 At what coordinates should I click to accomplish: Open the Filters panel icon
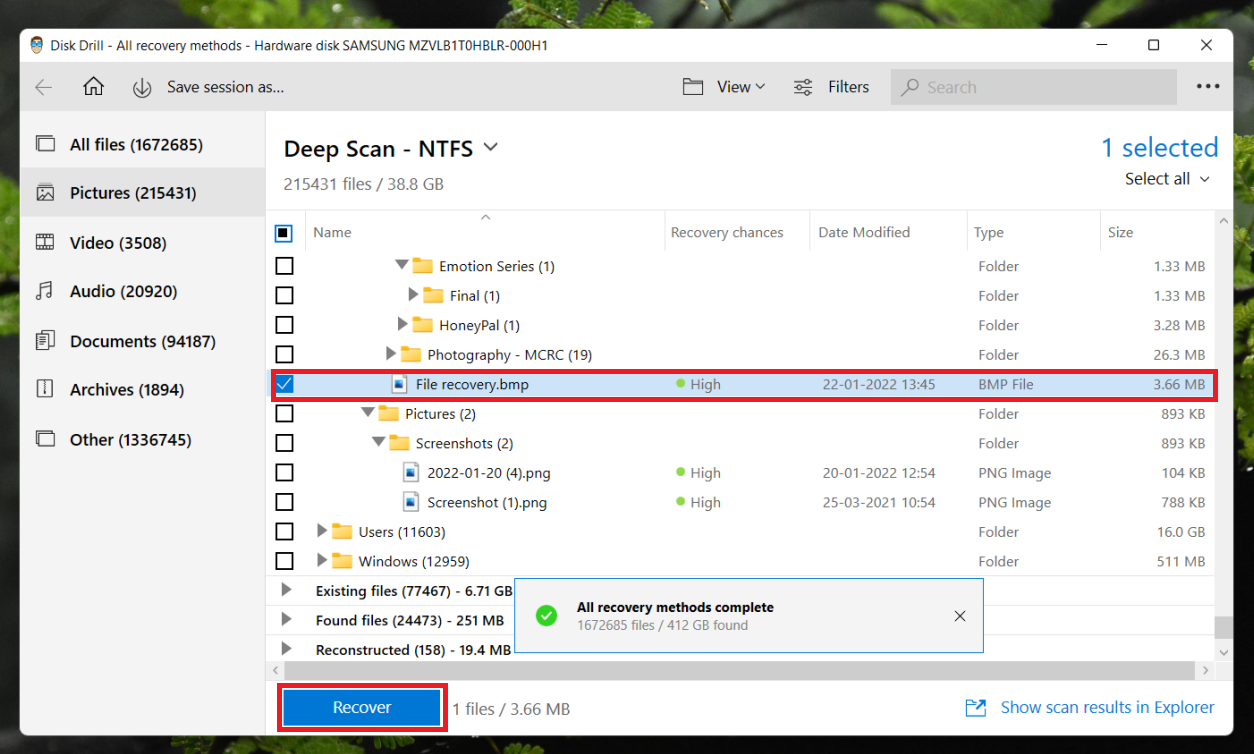point(802,87)
